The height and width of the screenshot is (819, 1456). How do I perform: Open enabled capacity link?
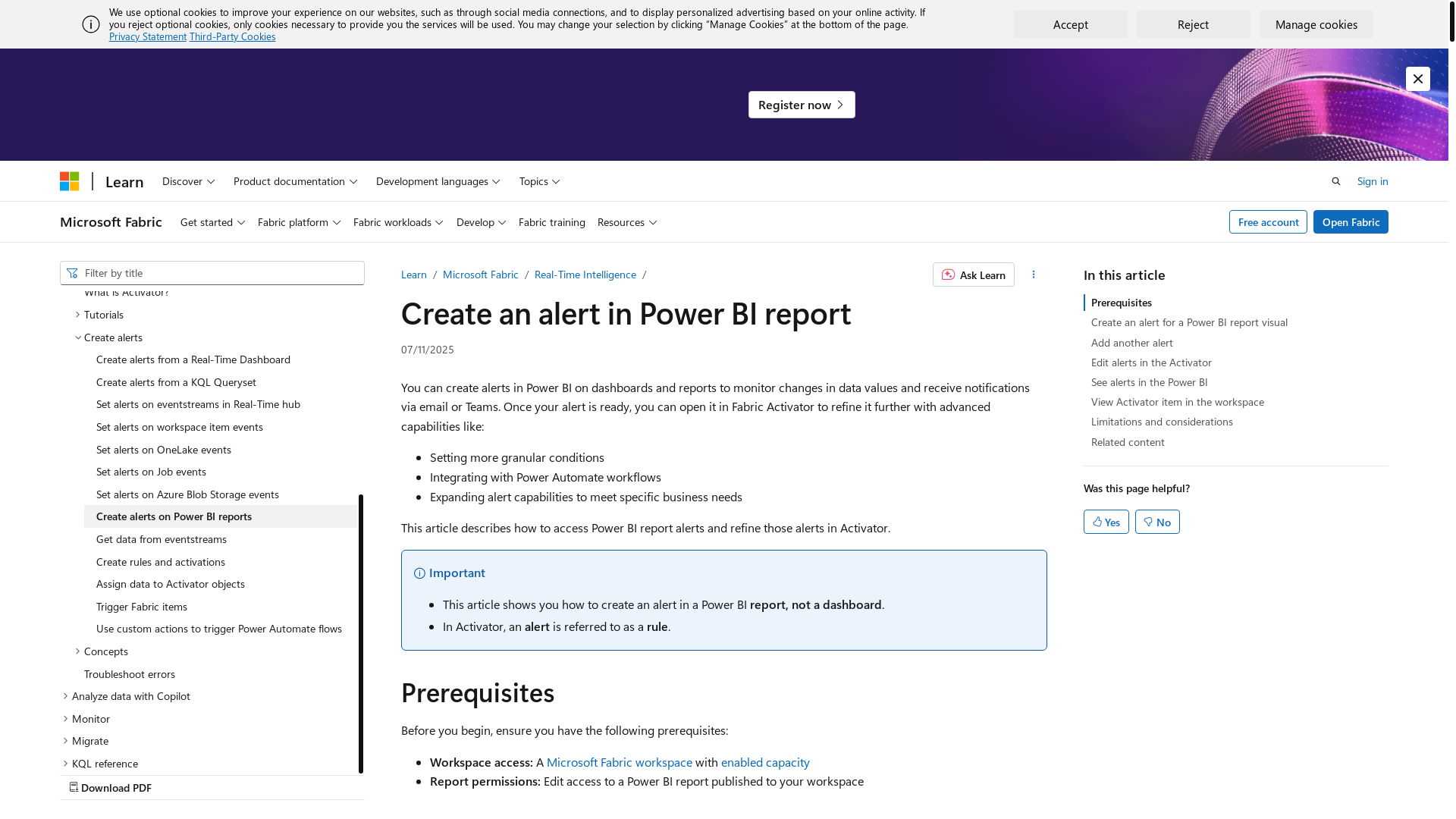click(765, 762)
